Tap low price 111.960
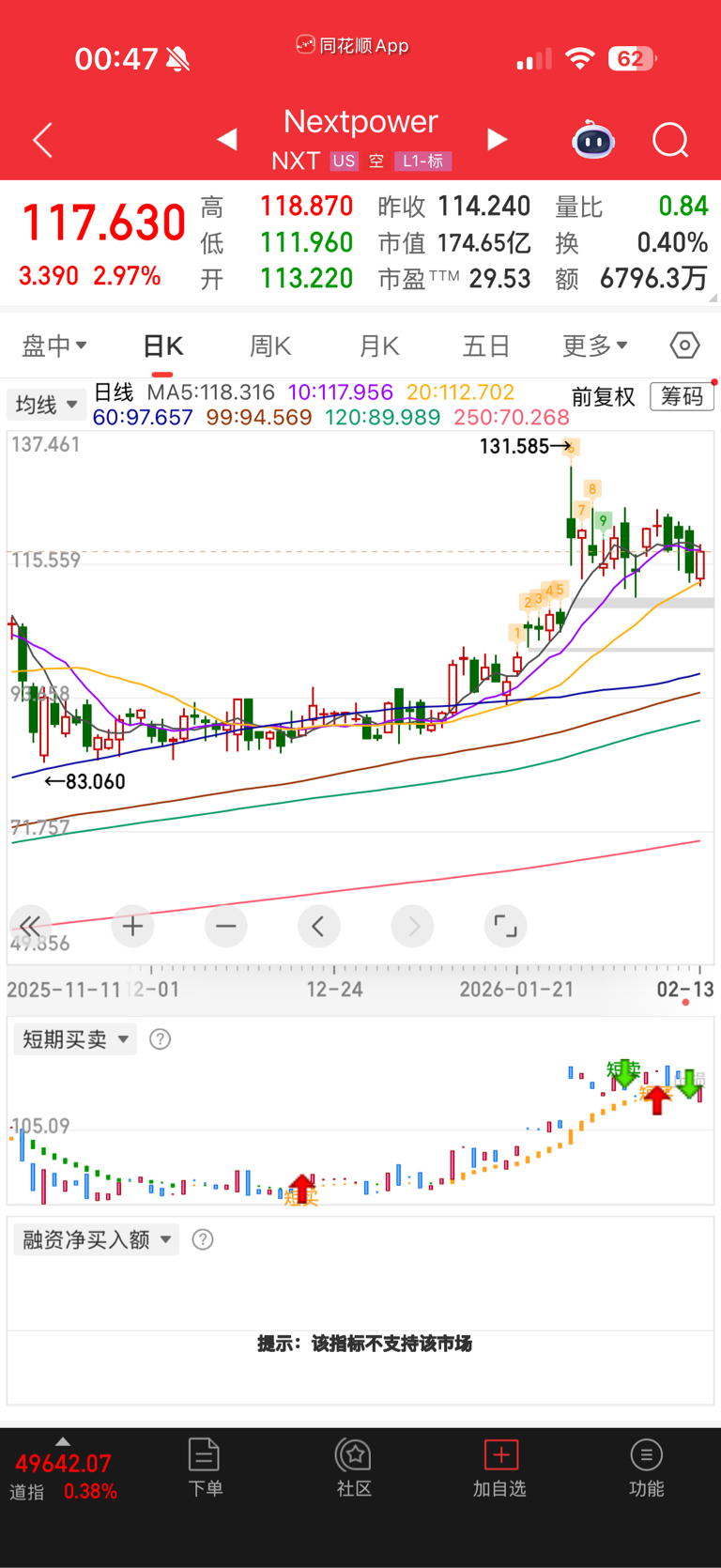 (x=306, y=242)
